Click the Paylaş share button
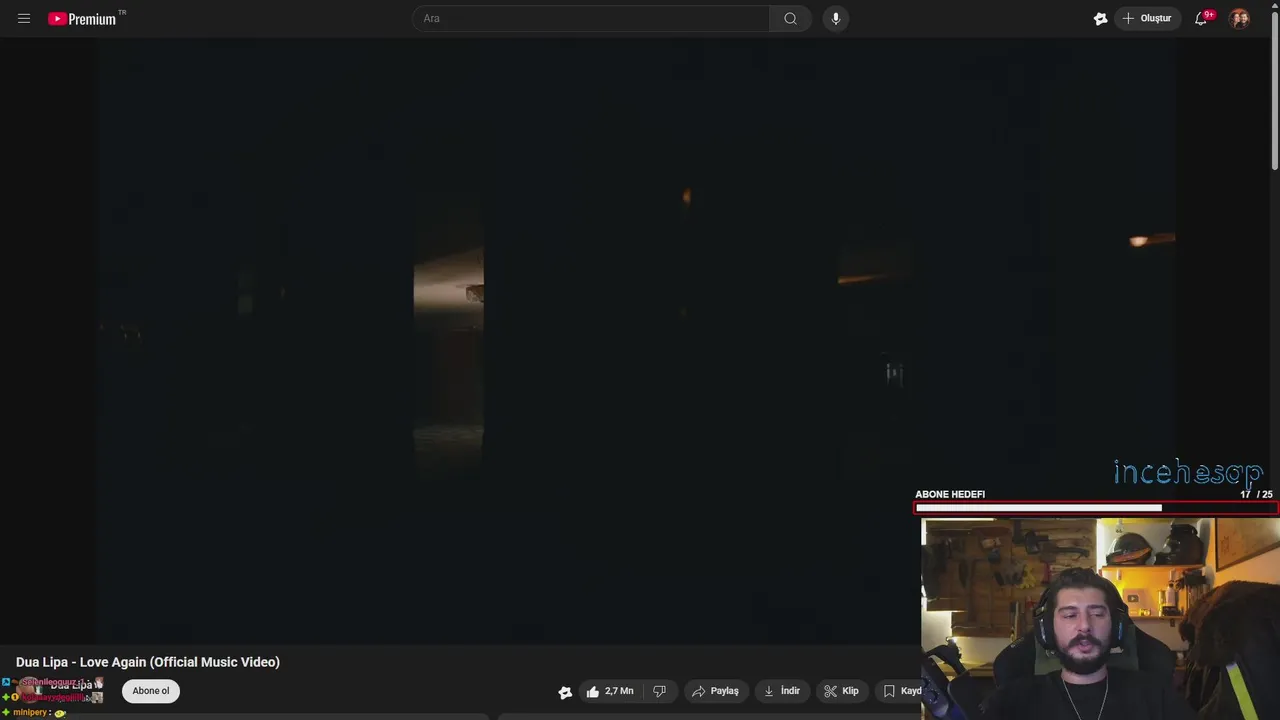Image resolution: width=1280 pixels, height=720 pixels. tap(715, 691)
